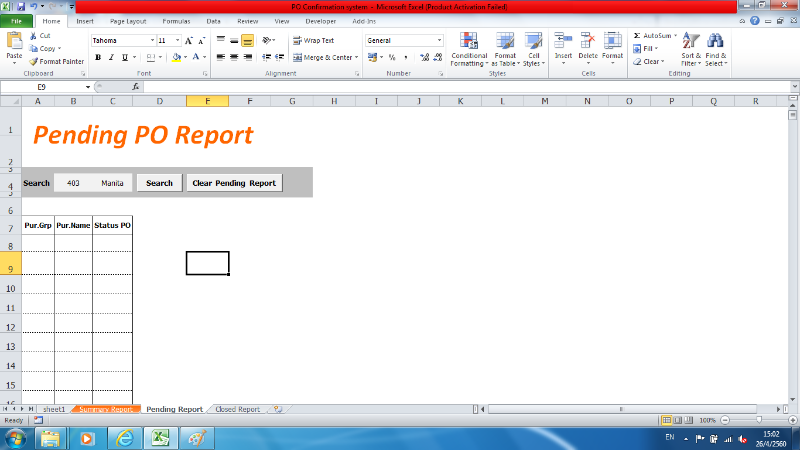Expand the General number format dropdown
The width and height of the screenshot is (800, 450).
pos(438,40)
